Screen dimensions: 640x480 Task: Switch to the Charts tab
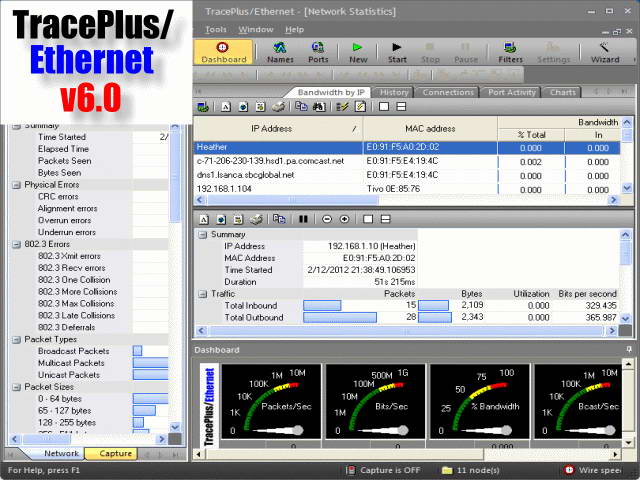(562, 93)
